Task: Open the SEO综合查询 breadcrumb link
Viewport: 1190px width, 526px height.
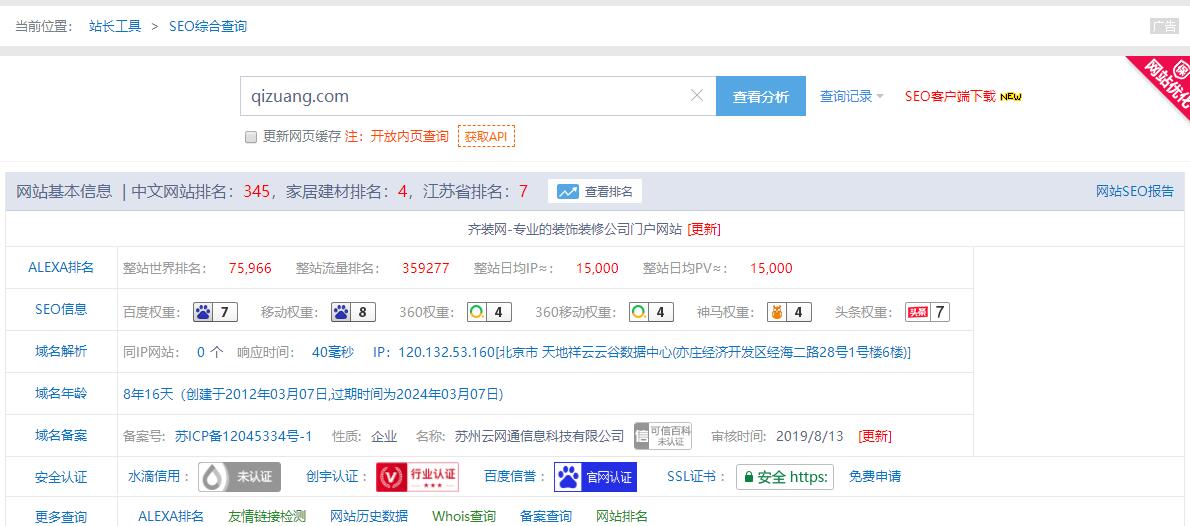Action: tap(208, 27)
